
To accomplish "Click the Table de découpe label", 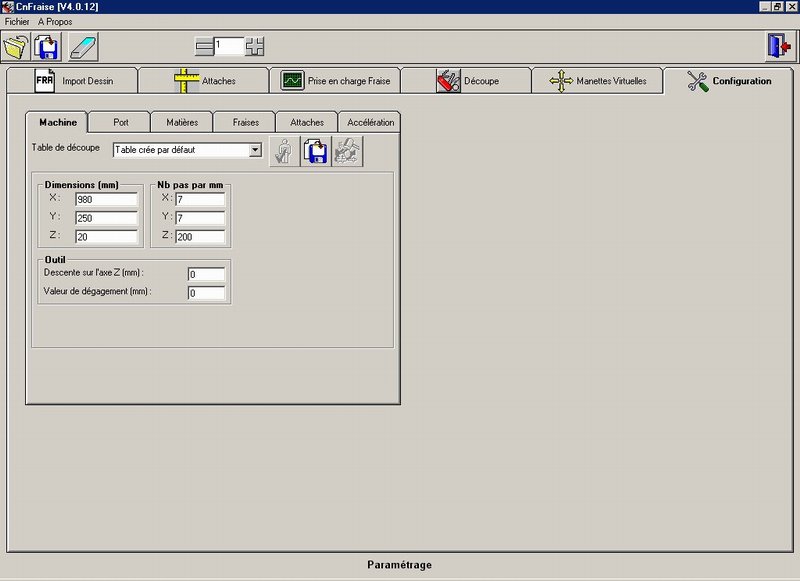I will pyautogui.click(x=66, y=147).
